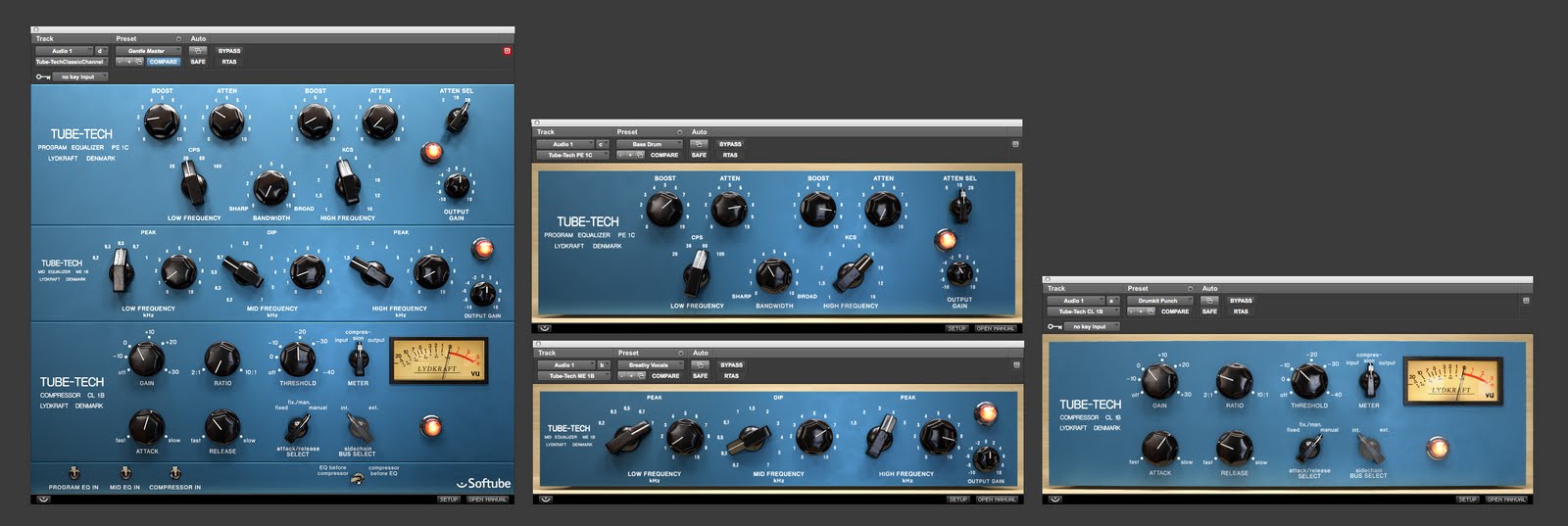1568x526 pixels.
Task: Click the target icon in PE 1C plugin window
Action: coord(1015,144)
